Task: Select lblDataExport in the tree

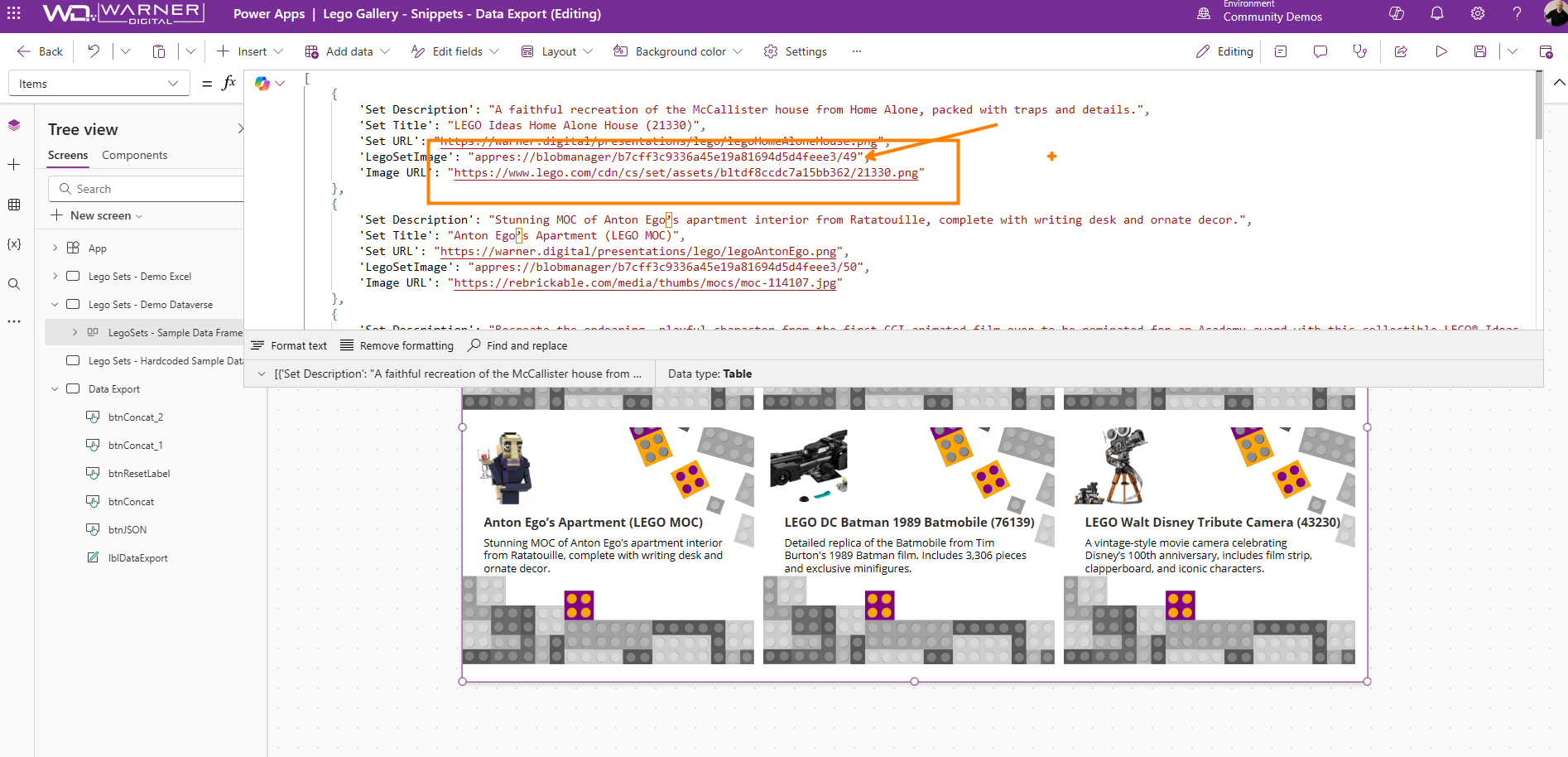Action: tap(137, 557)
